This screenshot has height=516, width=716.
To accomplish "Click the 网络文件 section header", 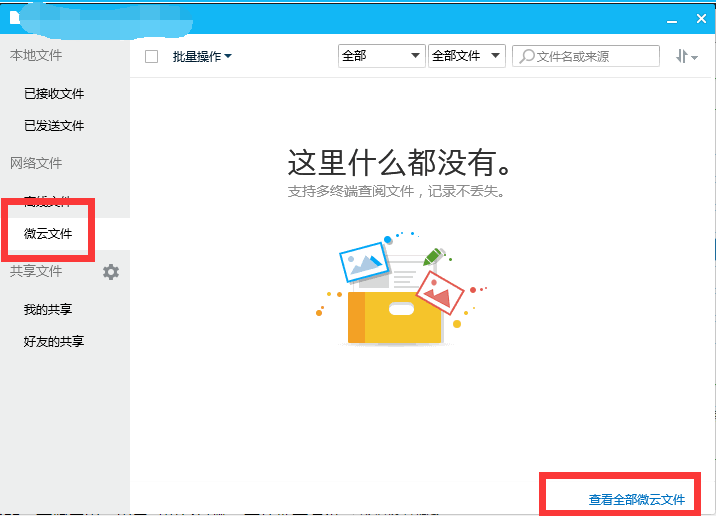I will tap(36, 163).
